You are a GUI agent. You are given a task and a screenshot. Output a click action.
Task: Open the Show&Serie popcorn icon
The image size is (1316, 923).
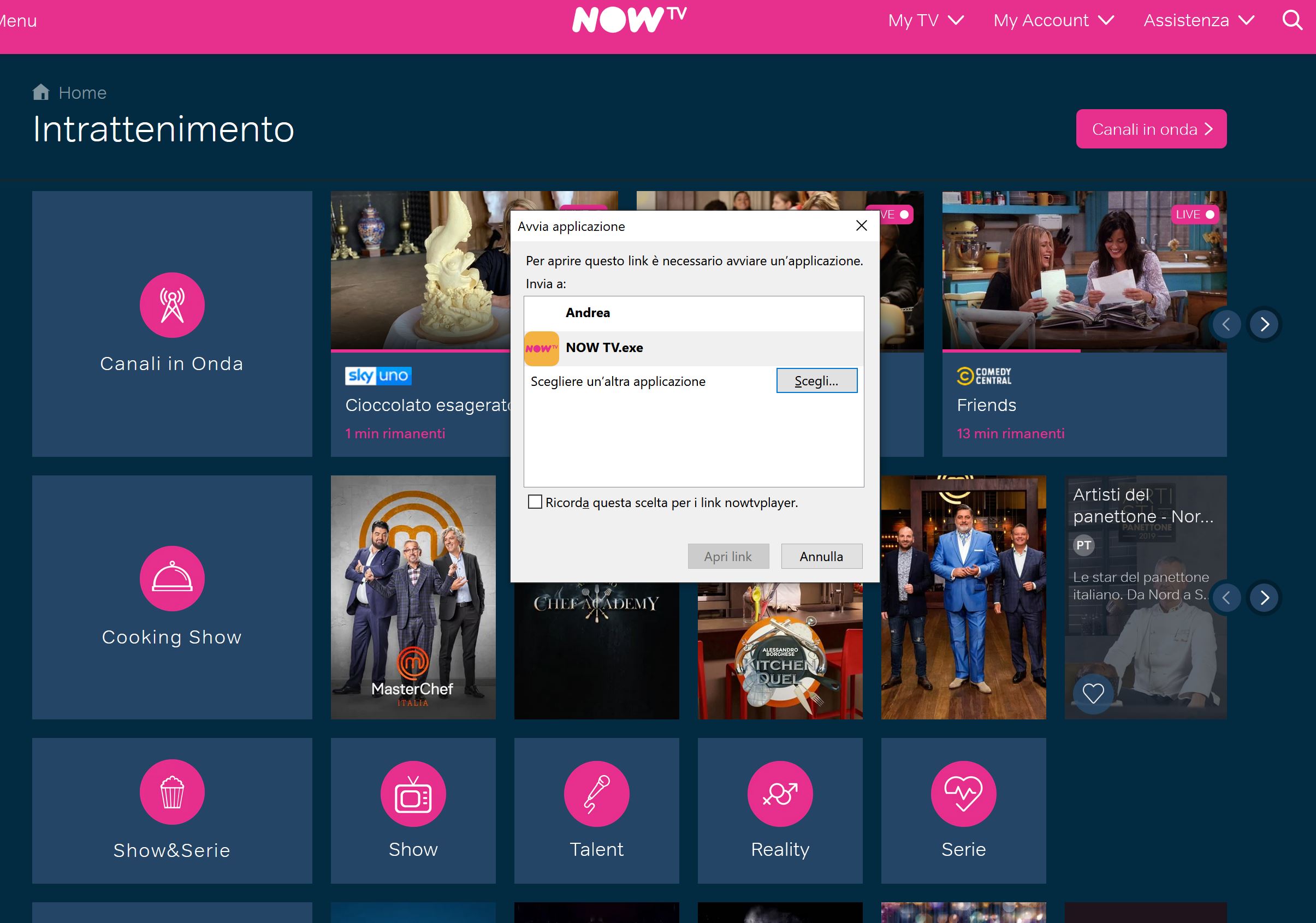pos(172,792)
